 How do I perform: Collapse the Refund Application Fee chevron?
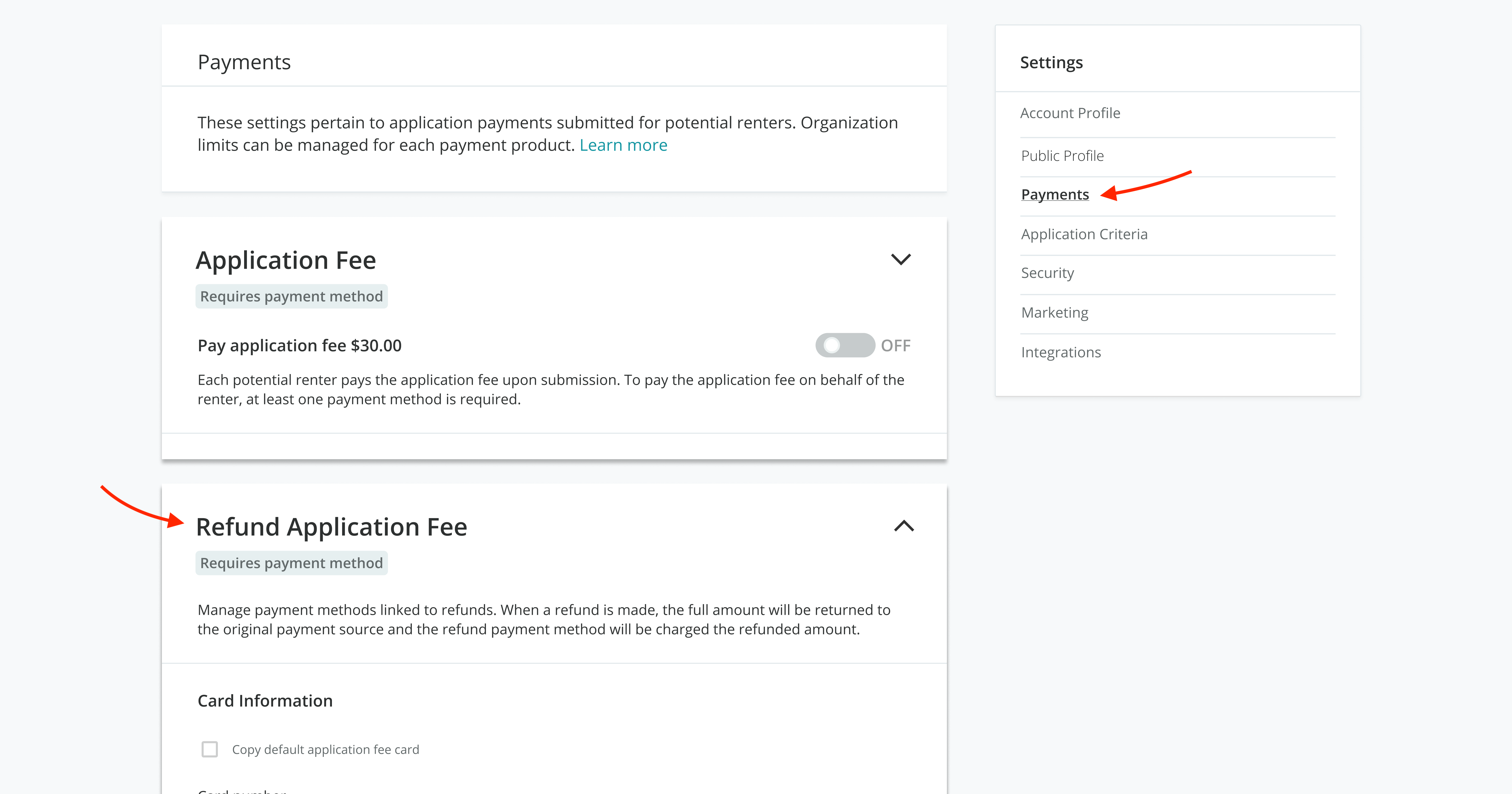pos(903,526)
